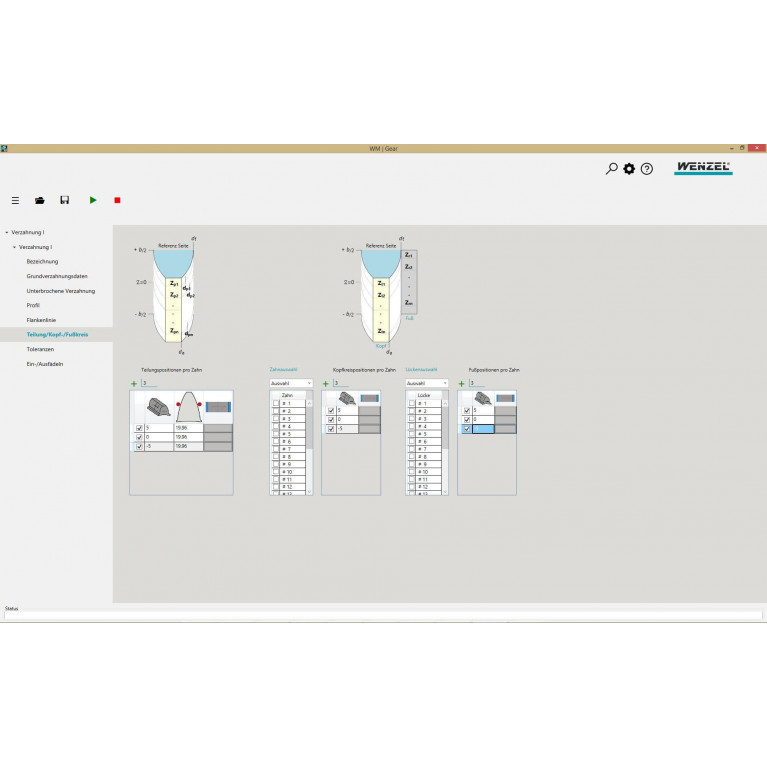
Task: Uncheck Teilungspositionen row with value 5
Action: point(139,428)
